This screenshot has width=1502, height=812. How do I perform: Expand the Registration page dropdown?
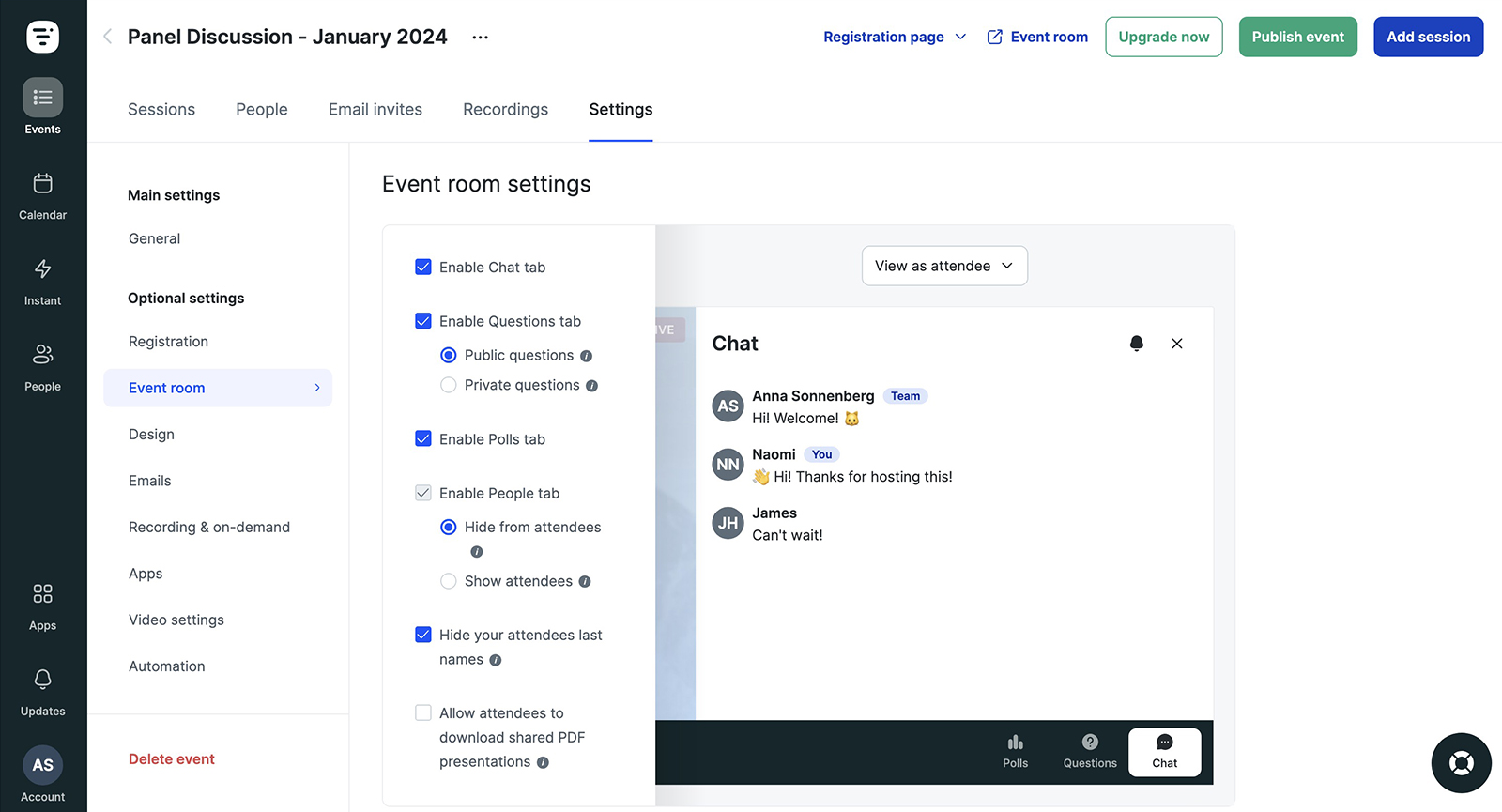[x=895, y=37]
